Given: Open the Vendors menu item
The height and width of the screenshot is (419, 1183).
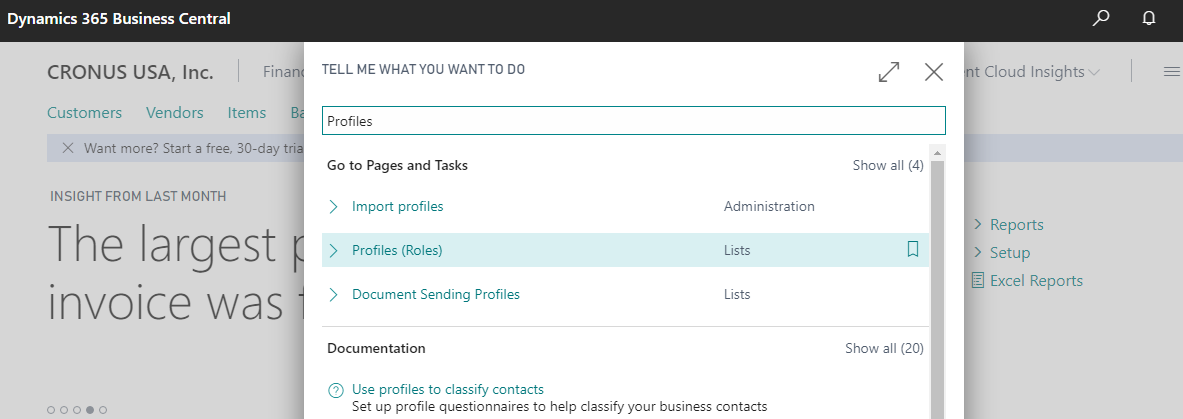Looking at the screenshot, I should pyautogui.click(x=174, y=113).
